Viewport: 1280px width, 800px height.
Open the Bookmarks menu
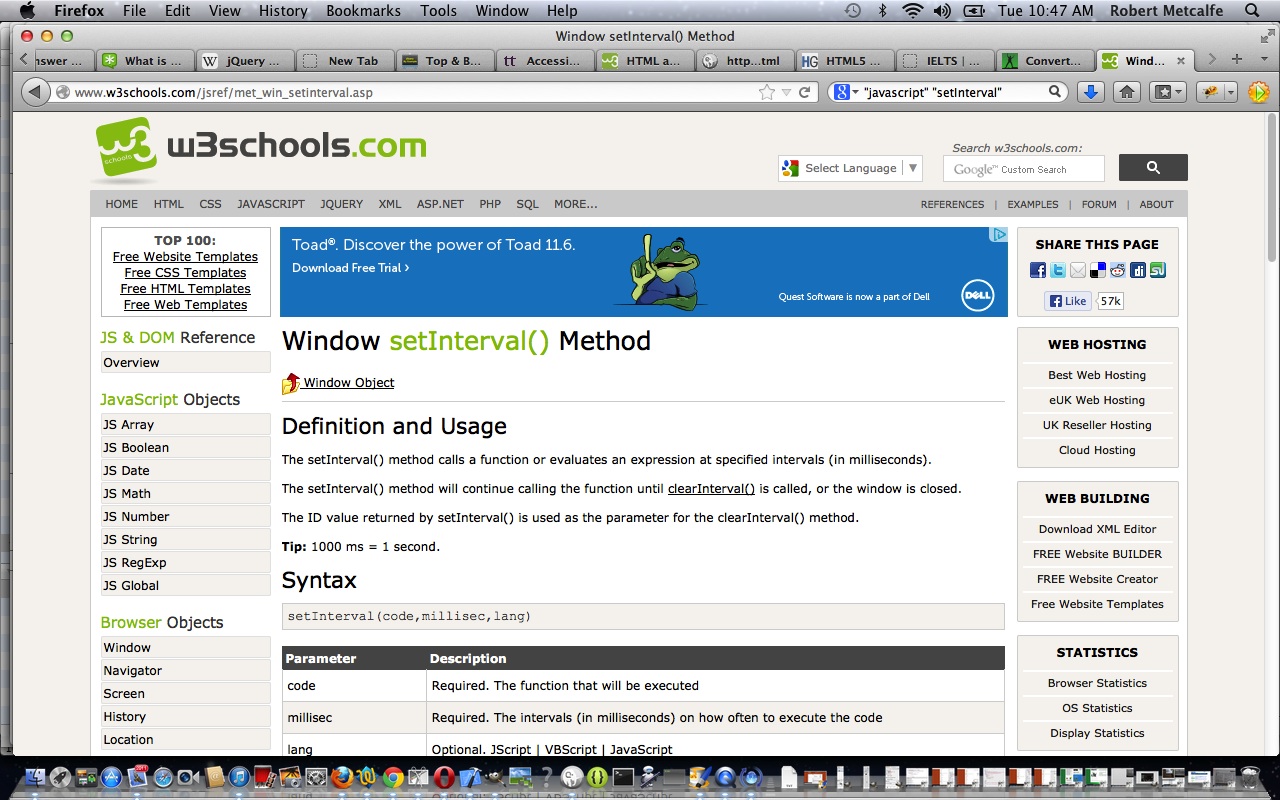[x=363, y=11]
